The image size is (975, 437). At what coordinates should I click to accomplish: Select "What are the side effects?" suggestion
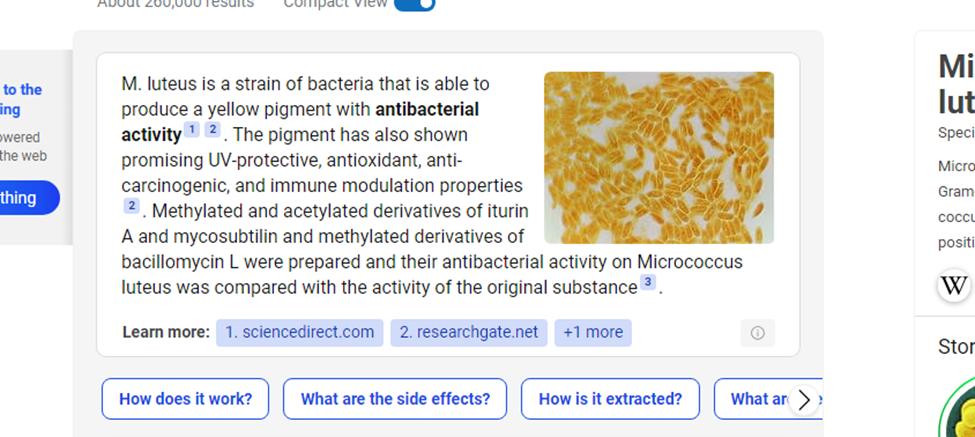point(395,399)
